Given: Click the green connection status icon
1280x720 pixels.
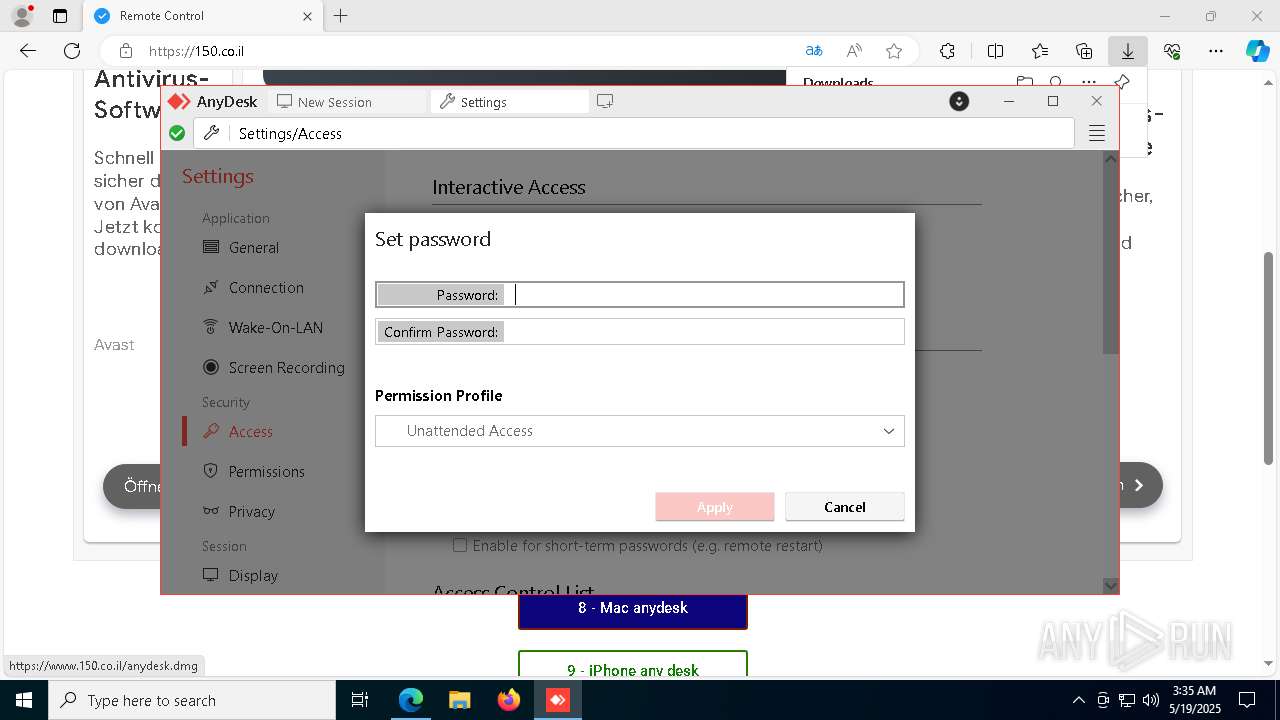Looking at the screenshot, I should (177, 133).
